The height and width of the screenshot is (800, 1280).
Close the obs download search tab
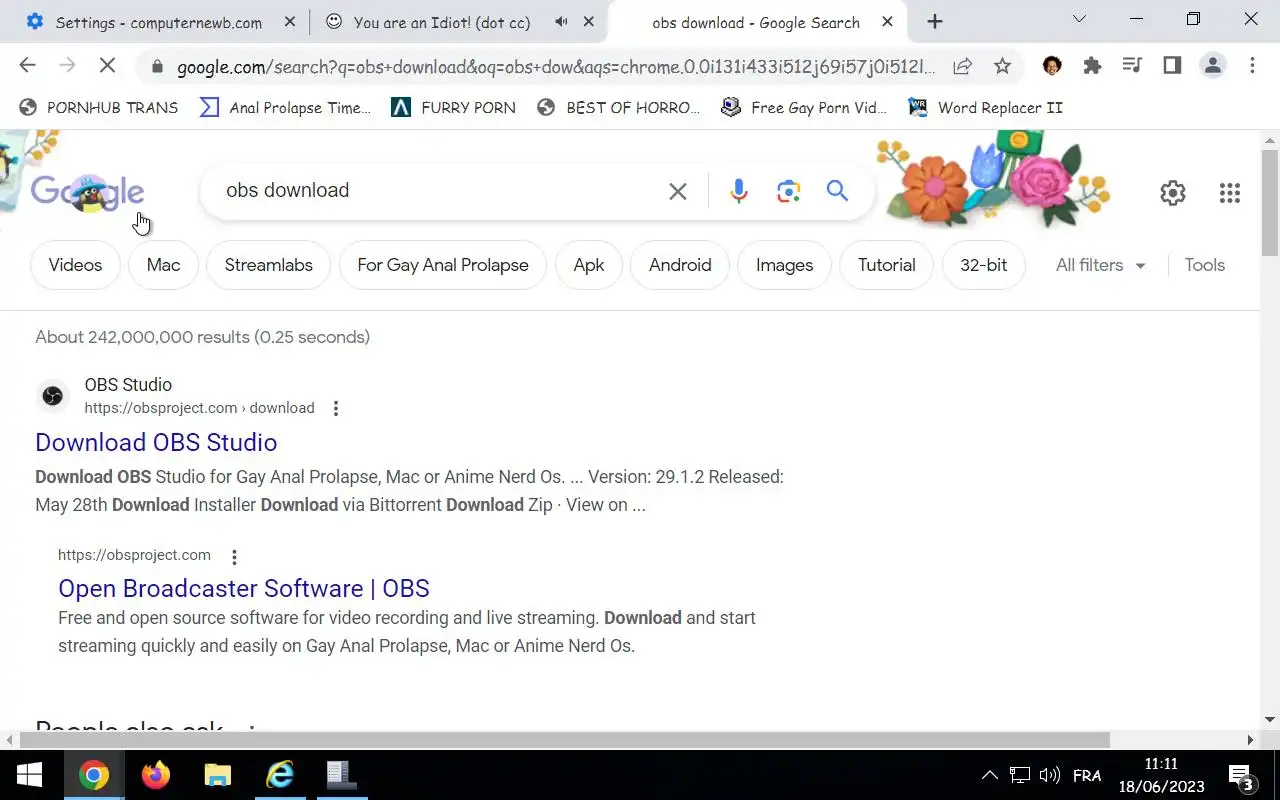pos(887,22)
